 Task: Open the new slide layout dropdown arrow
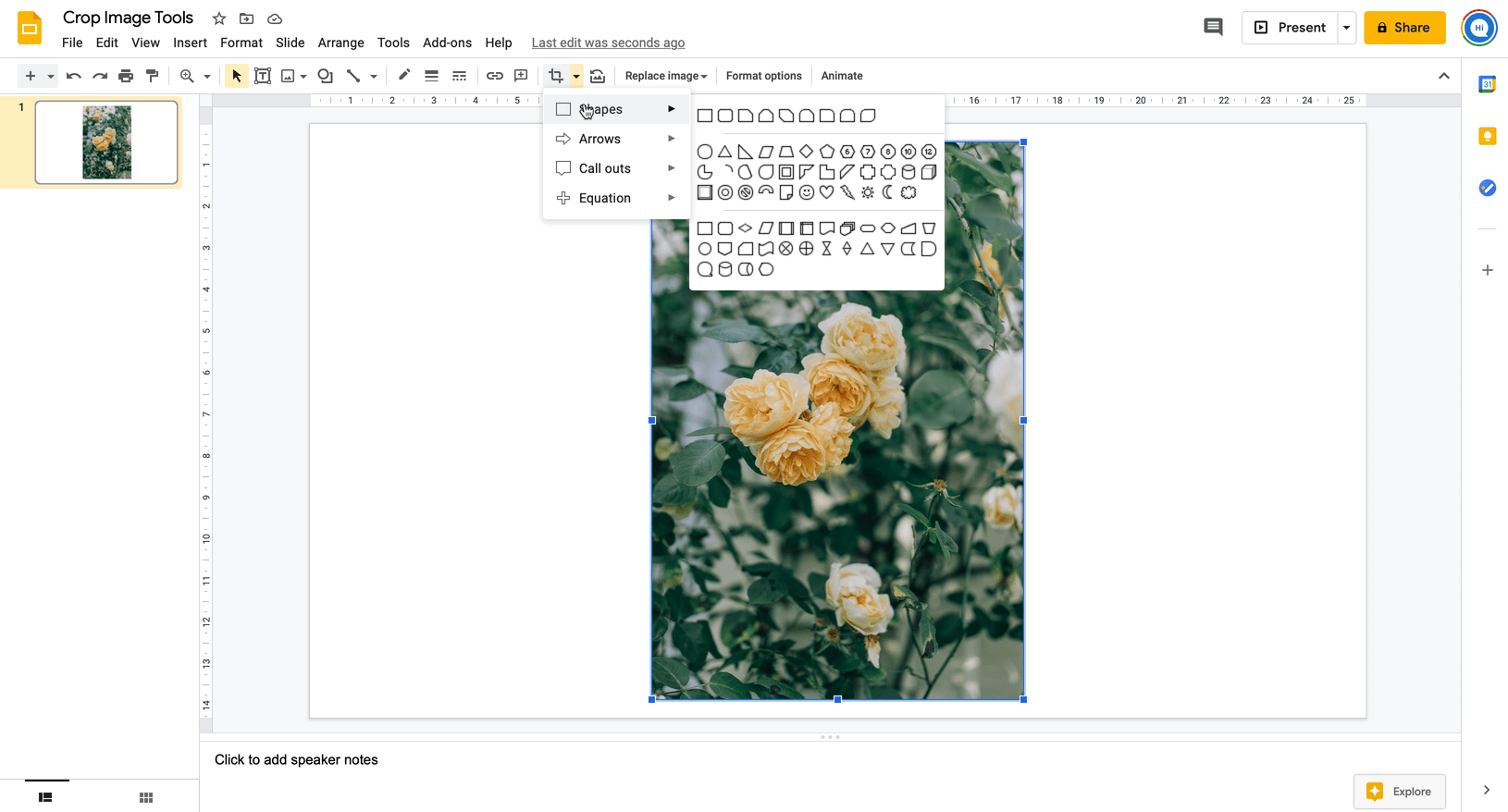[50, 76]
